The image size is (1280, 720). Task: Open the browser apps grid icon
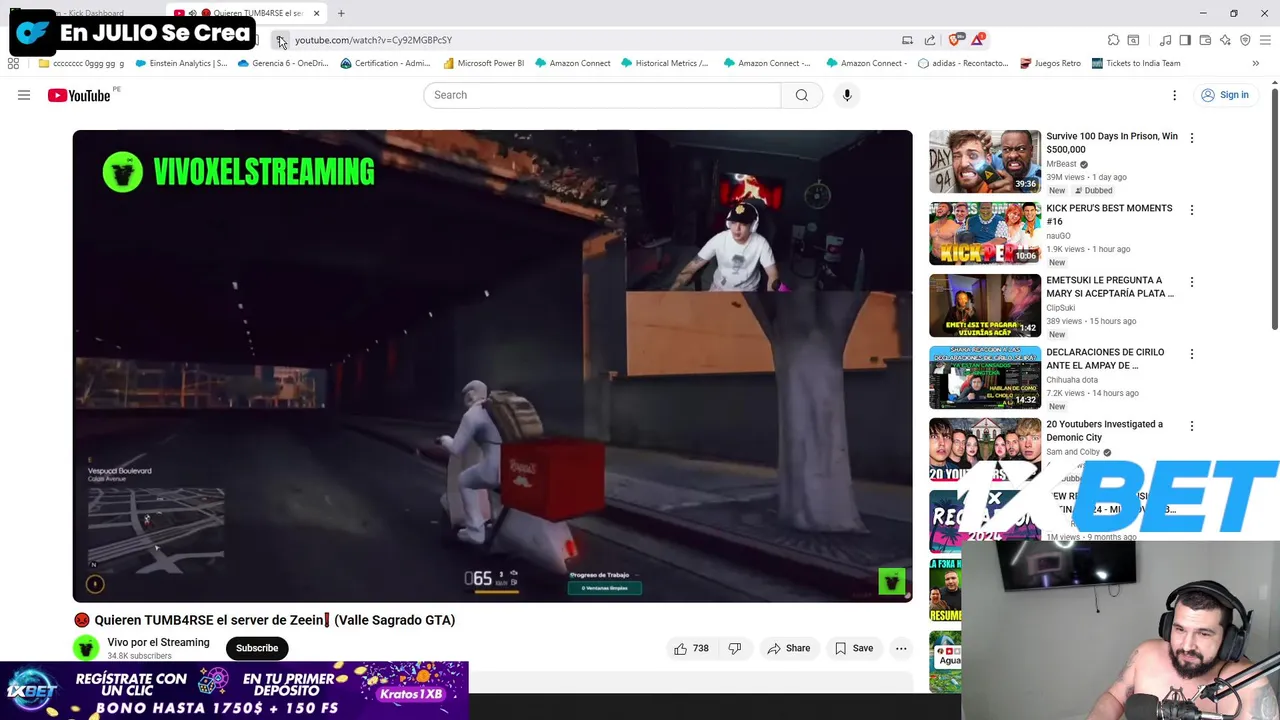pyautogui.click(x=13, y=63)
